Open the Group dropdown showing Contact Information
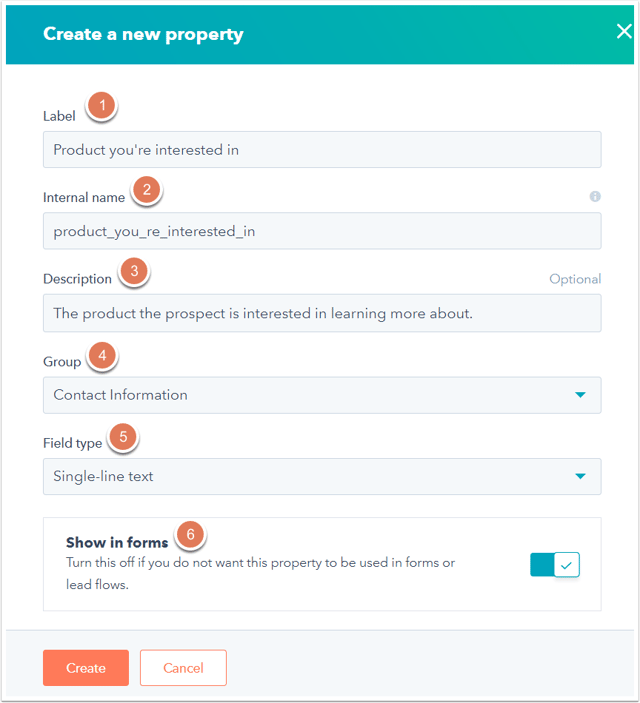The image size is (640, 703). (x=322, y=395)
